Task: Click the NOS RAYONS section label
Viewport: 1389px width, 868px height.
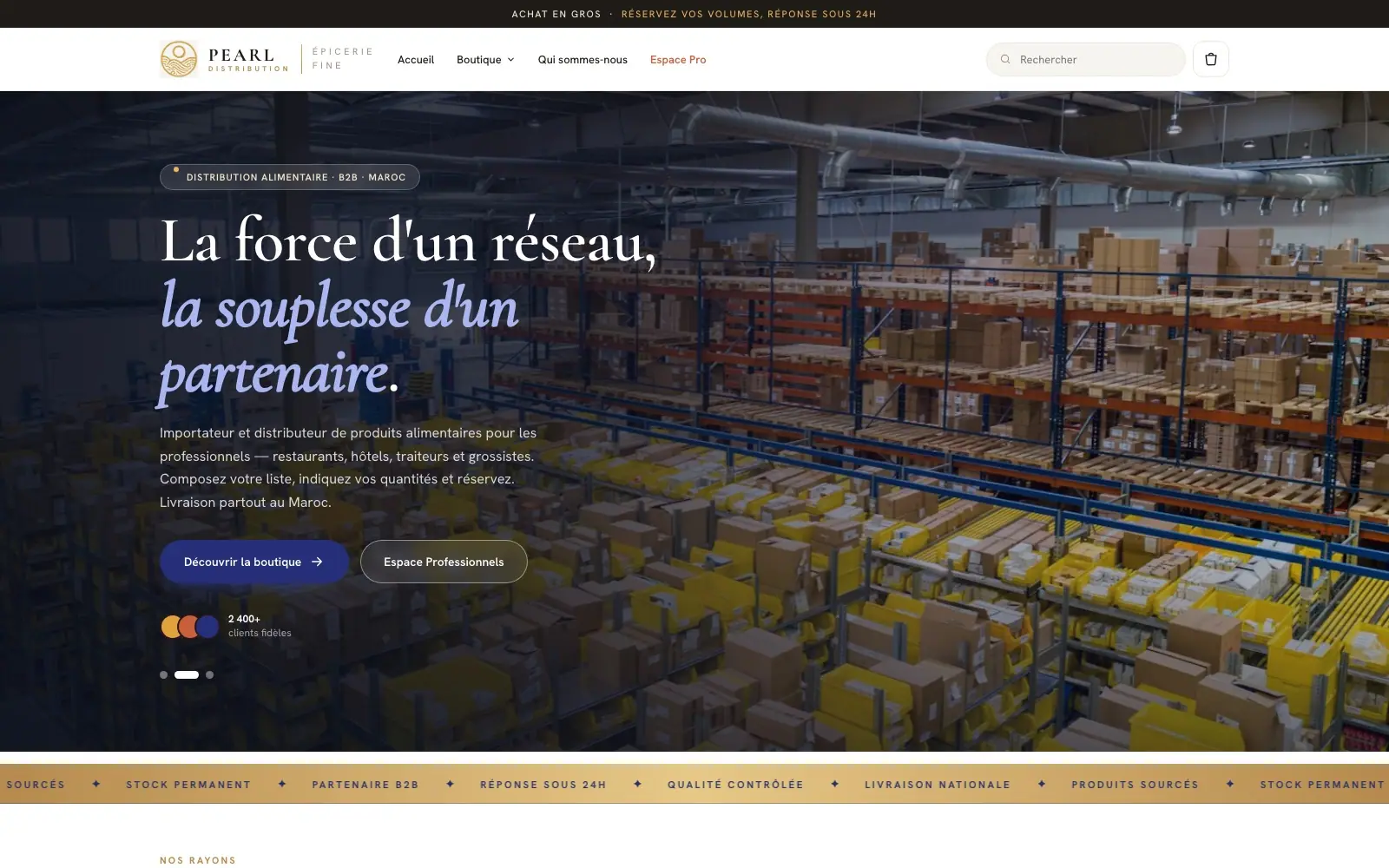Action: pos(198,860)
